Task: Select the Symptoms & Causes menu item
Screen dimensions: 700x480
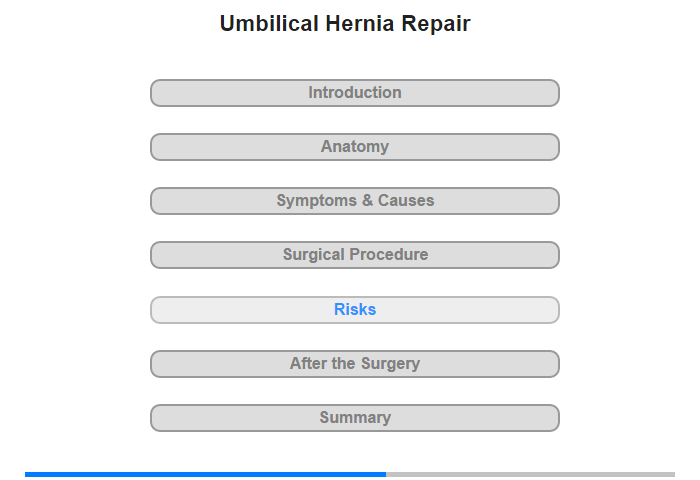Action: click(355, 201)
